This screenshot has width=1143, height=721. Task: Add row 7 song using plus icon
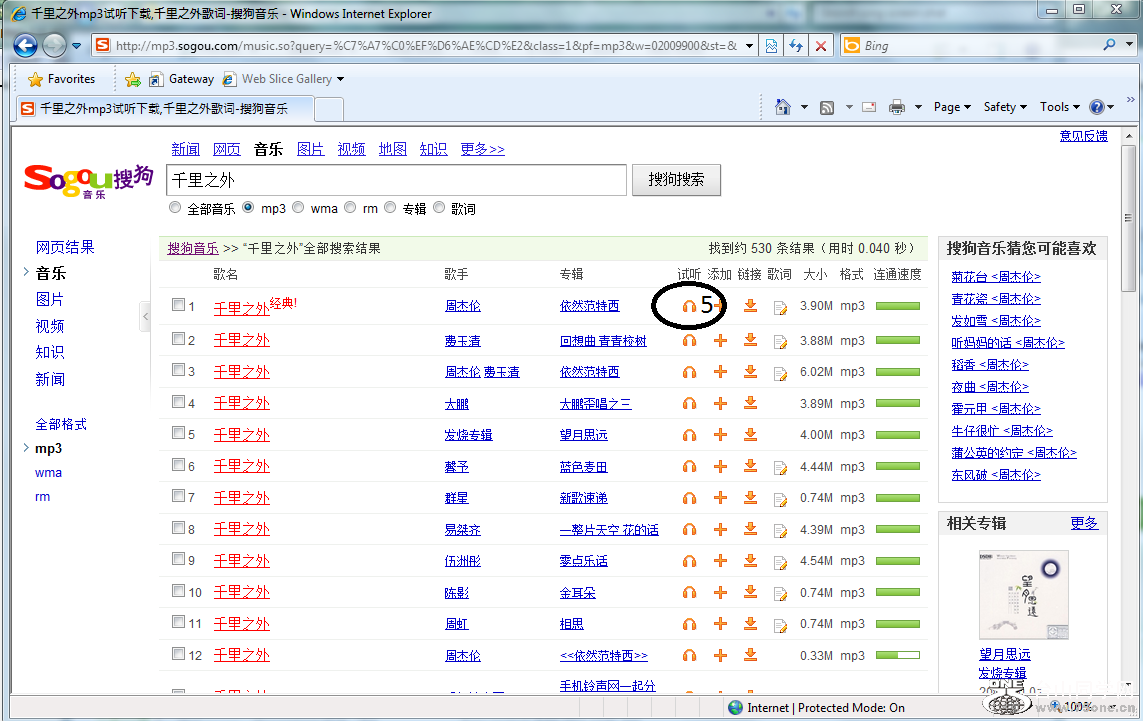coord(720,498)
